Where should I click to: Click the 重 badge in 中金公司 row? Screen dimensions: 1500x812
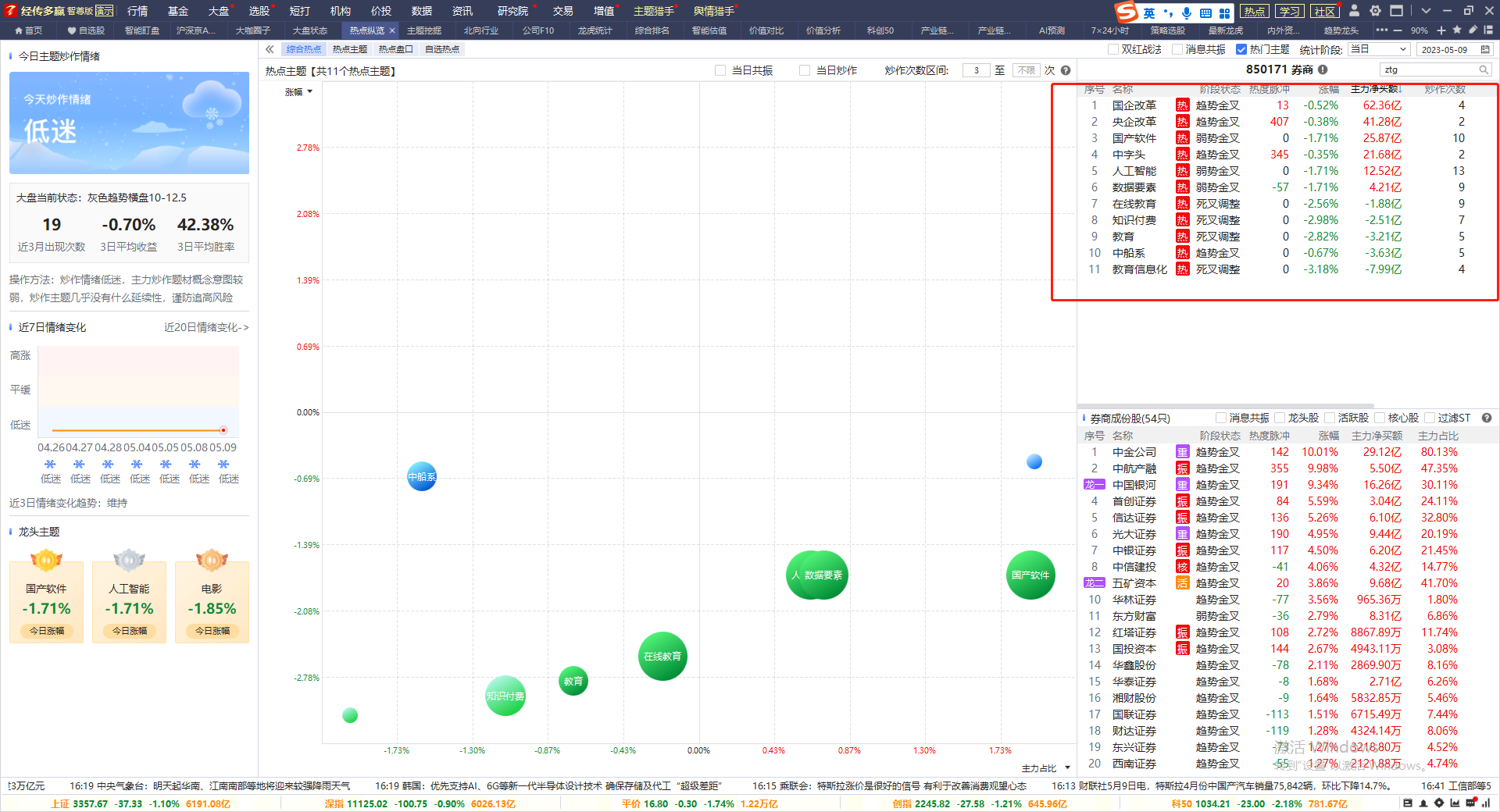click(1183, 451)
